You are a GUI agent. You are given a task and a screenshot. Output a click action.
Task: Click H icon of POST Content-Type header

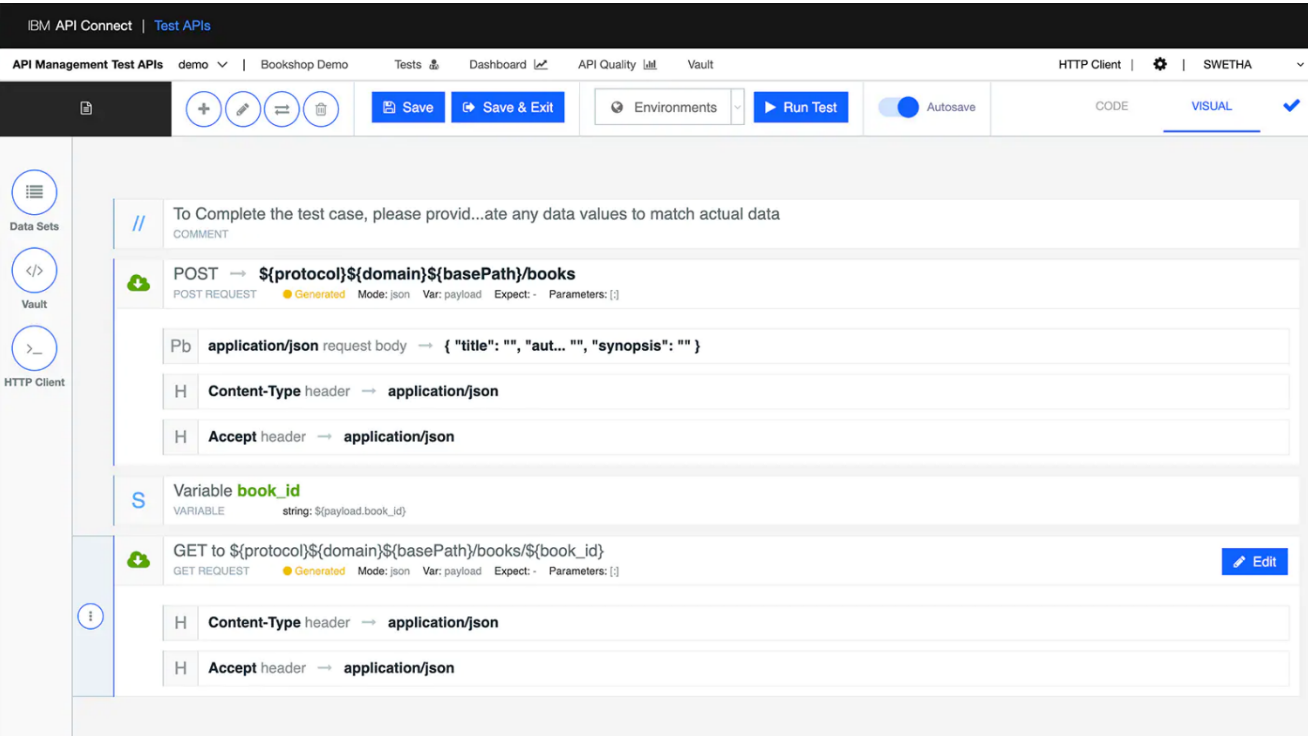point(180,392)
